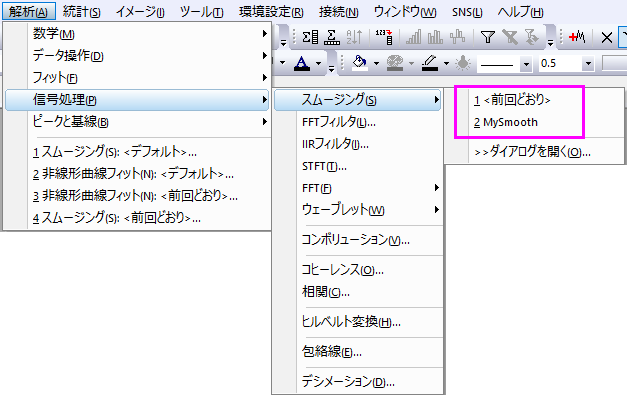Open FFTフィルタ(L)... dialog
Image resolution: width=627 pixels, height=395 pixels.
[358, 122]
